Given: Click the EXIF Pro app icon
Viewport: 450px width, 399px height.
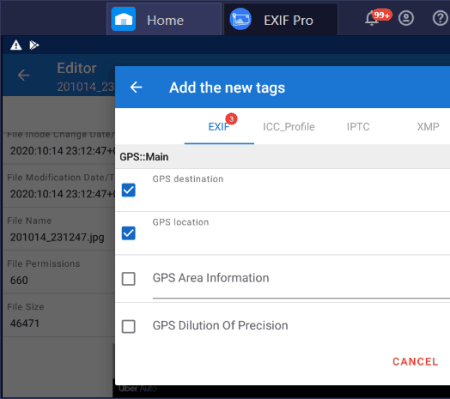Looking at the screenshot, I should click(240, 19).
